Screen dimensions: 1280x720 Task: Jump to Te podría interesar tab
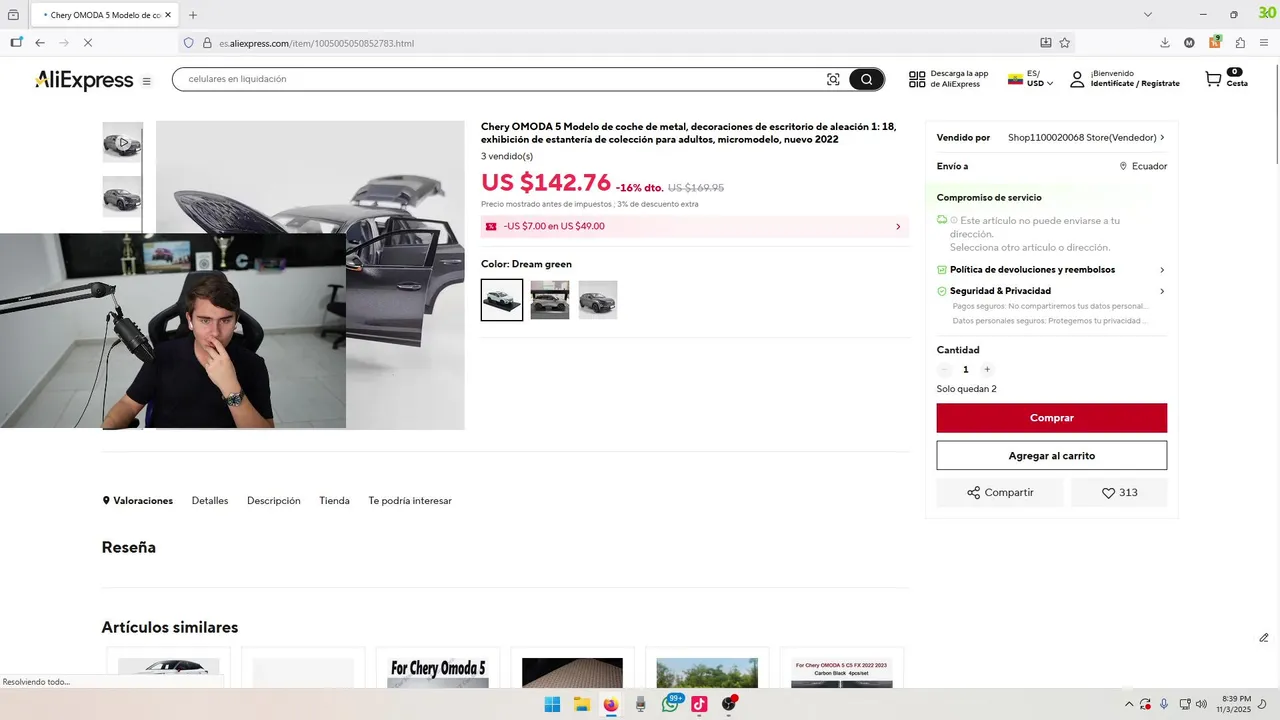click(410, 501)
